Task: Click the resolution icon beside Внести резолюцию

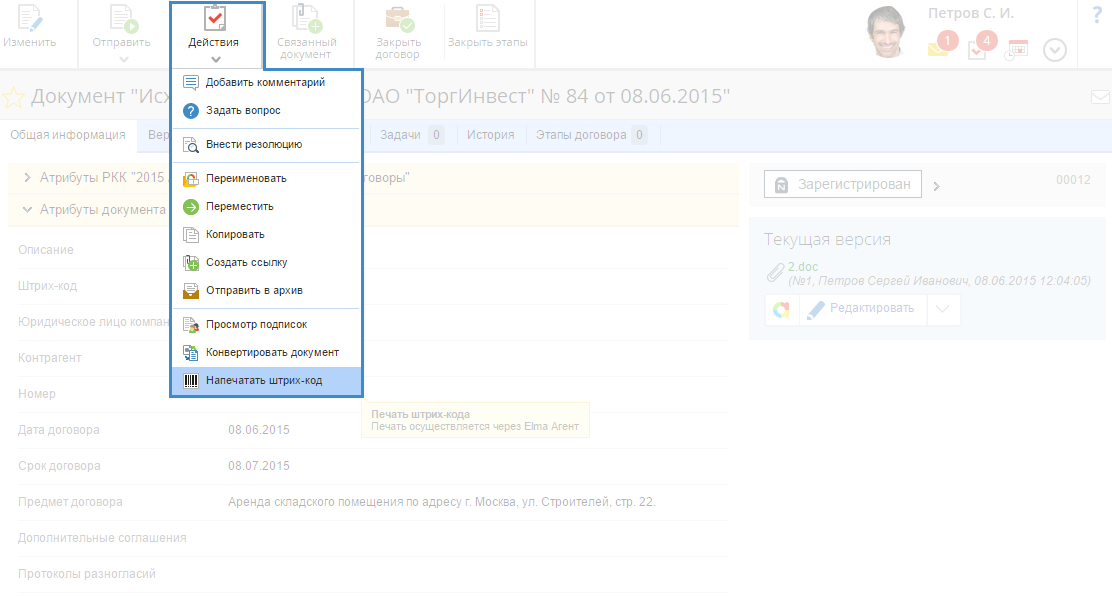Action: [191, 145]
